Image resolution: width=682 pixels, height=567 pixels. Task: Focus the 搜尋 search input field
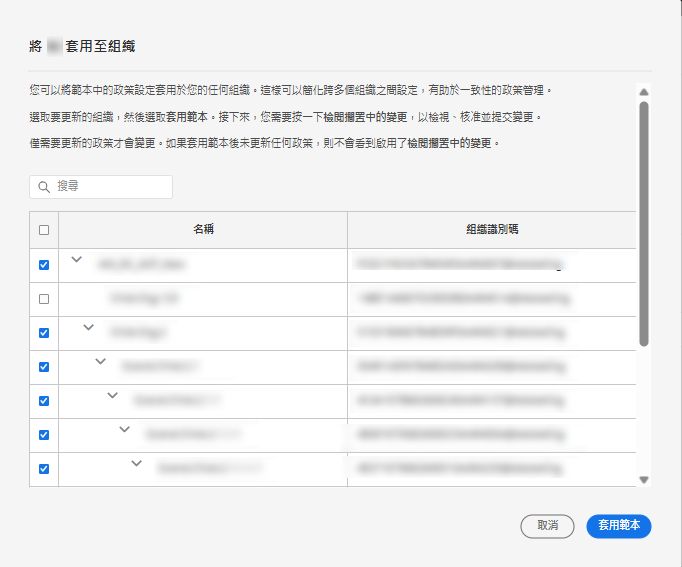101,187
